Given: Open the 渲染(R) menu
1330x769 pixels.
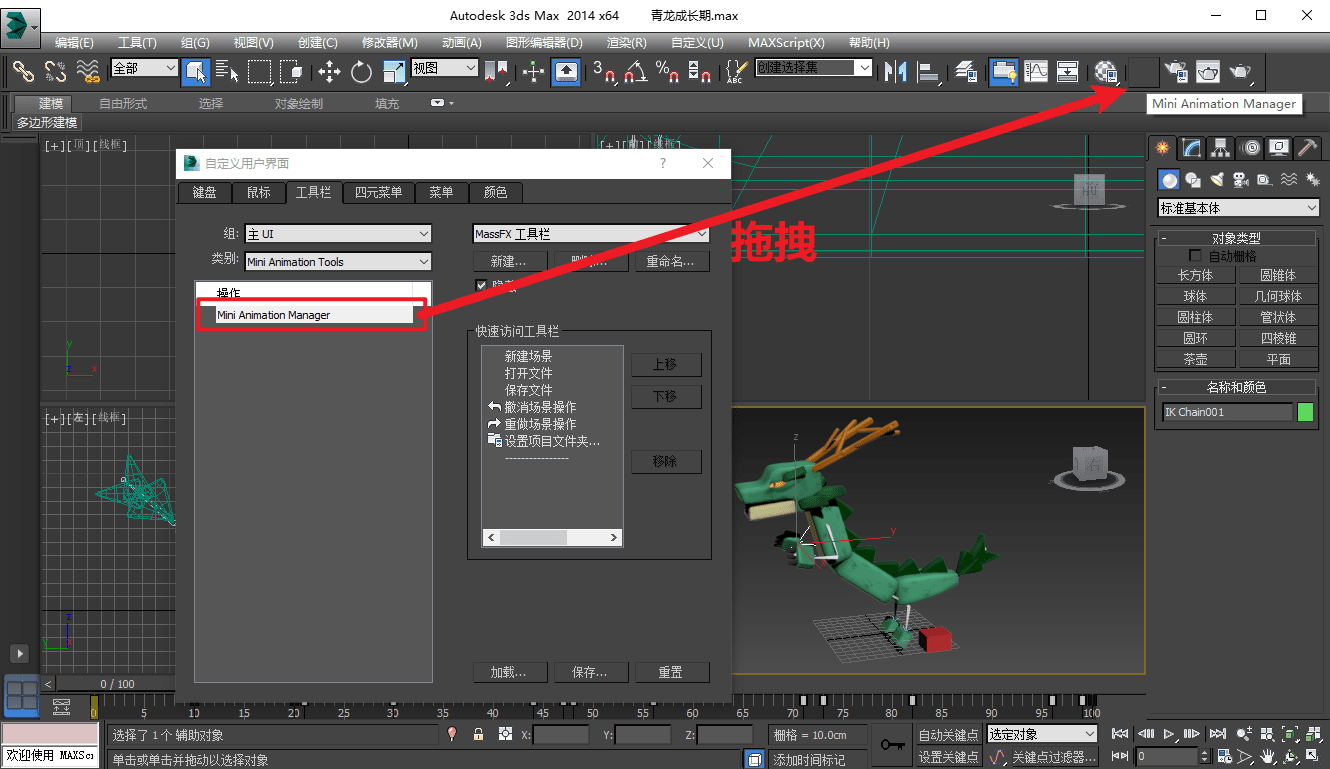Looking at the screenshot, I should pos(627,43).
